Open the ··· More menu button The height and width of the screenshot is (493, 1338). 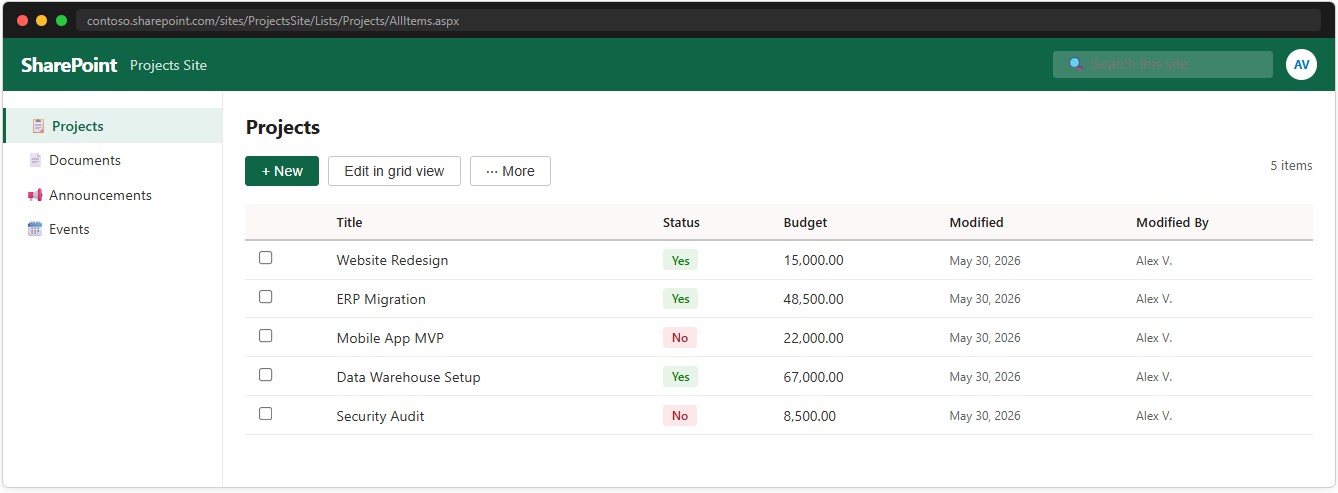510,171
